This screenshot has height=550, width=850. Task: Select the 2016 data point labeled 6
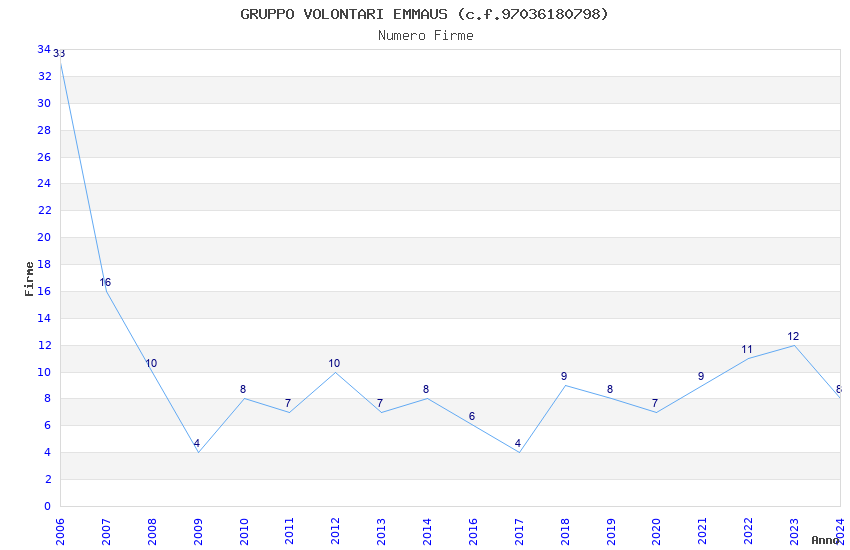coord(472,425)
